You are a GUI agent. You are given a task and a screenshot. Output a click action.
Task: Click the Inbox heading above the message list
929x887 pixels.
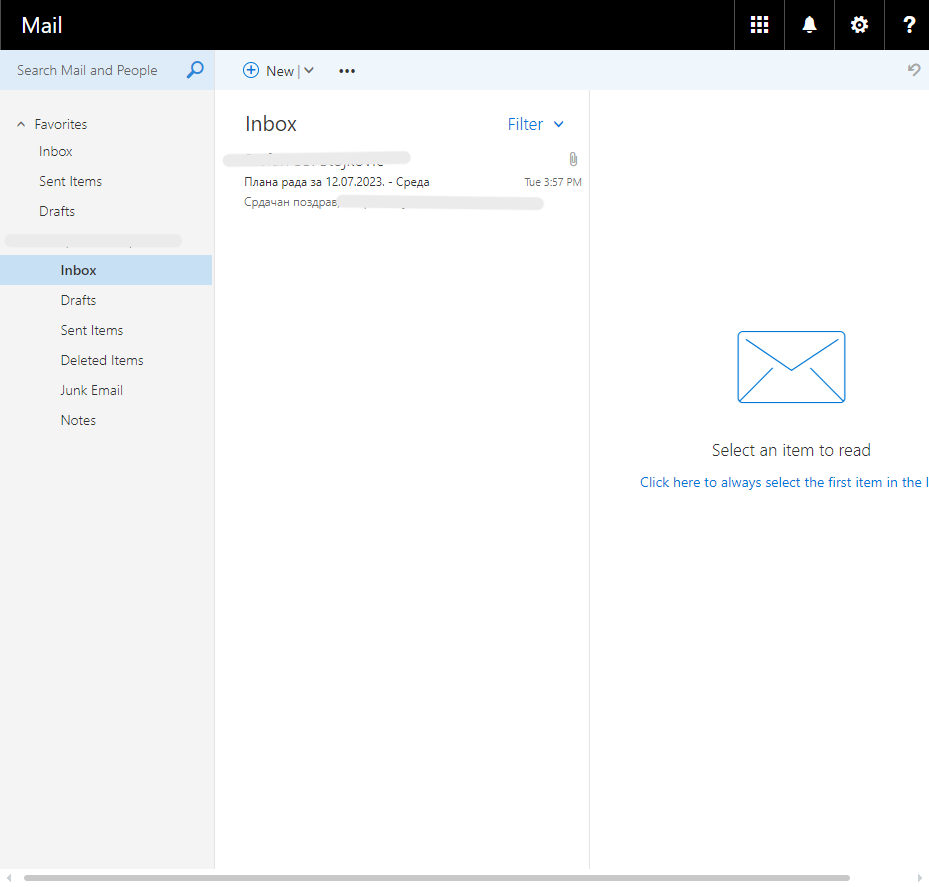point(271,124)
